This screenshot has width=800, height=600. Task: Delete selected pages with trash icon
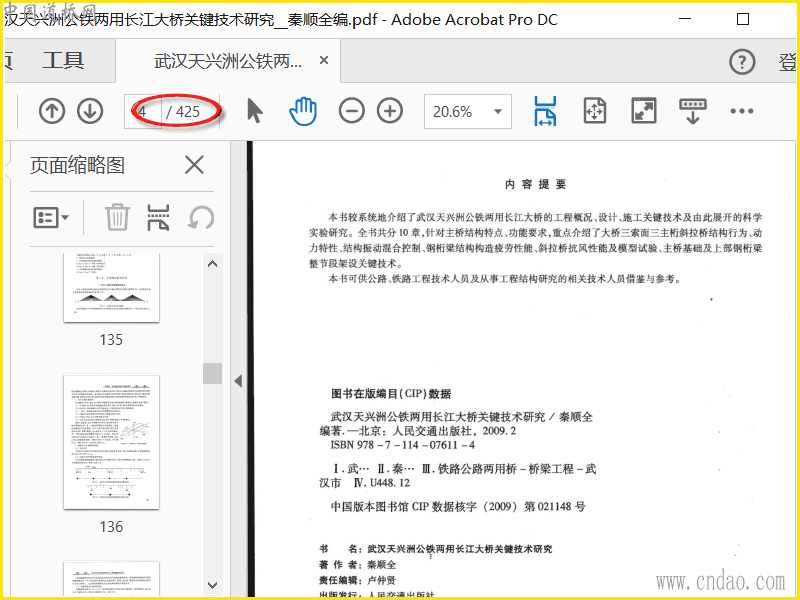click(117, 217)
